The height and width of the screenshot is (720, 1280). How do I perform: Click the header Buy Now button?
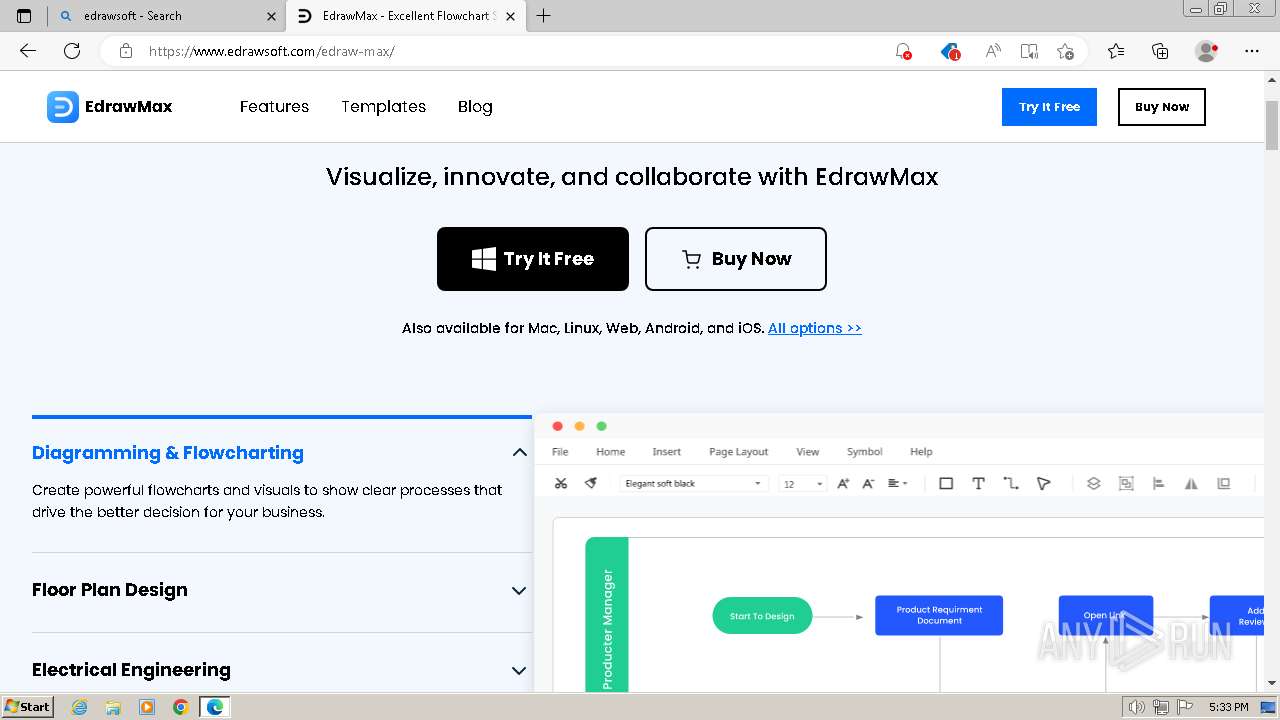click(1162, 107)
